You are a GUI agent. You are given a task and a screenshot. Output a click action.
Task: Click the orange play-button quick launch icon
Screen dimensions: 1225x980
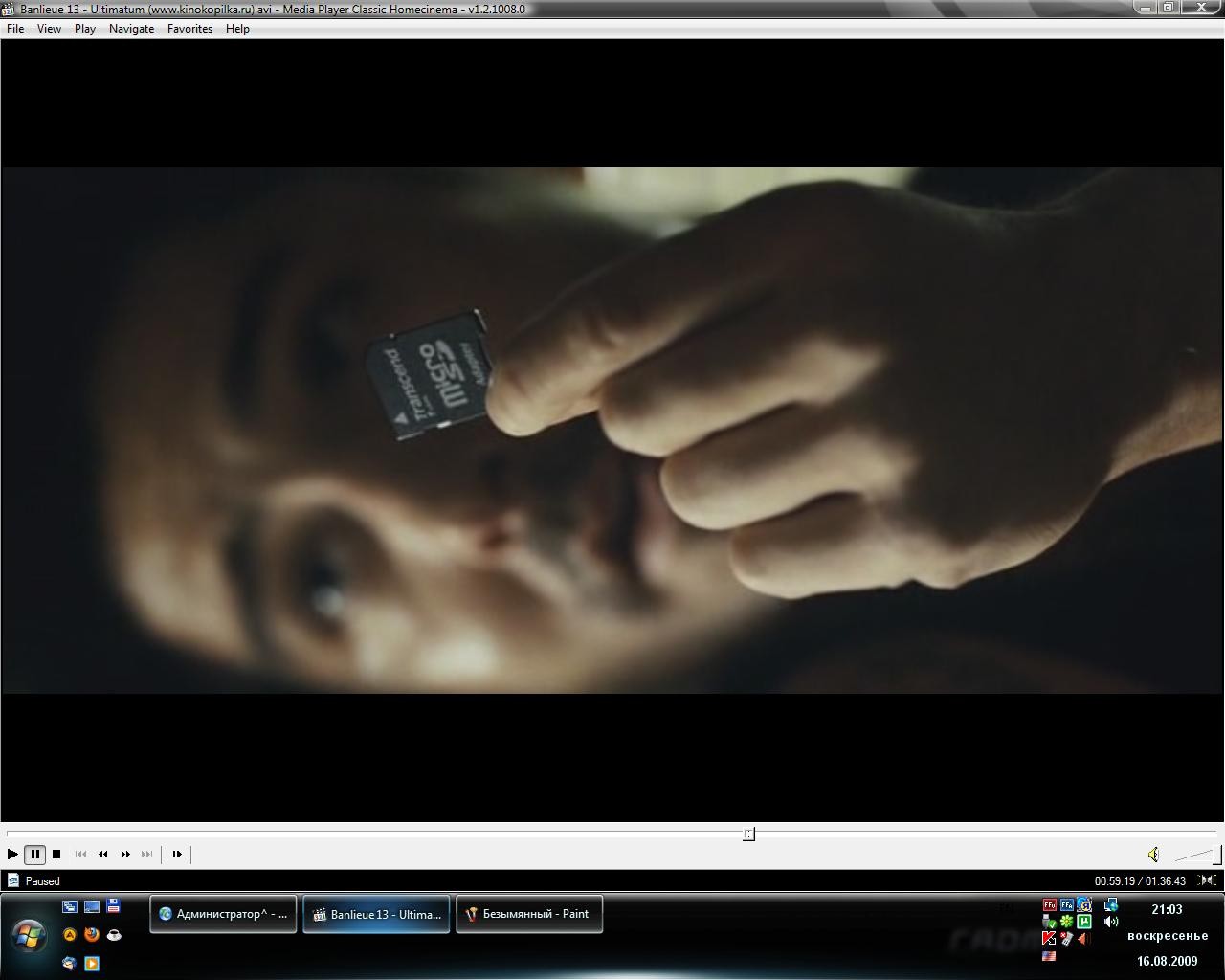click(x=92, y=964)
